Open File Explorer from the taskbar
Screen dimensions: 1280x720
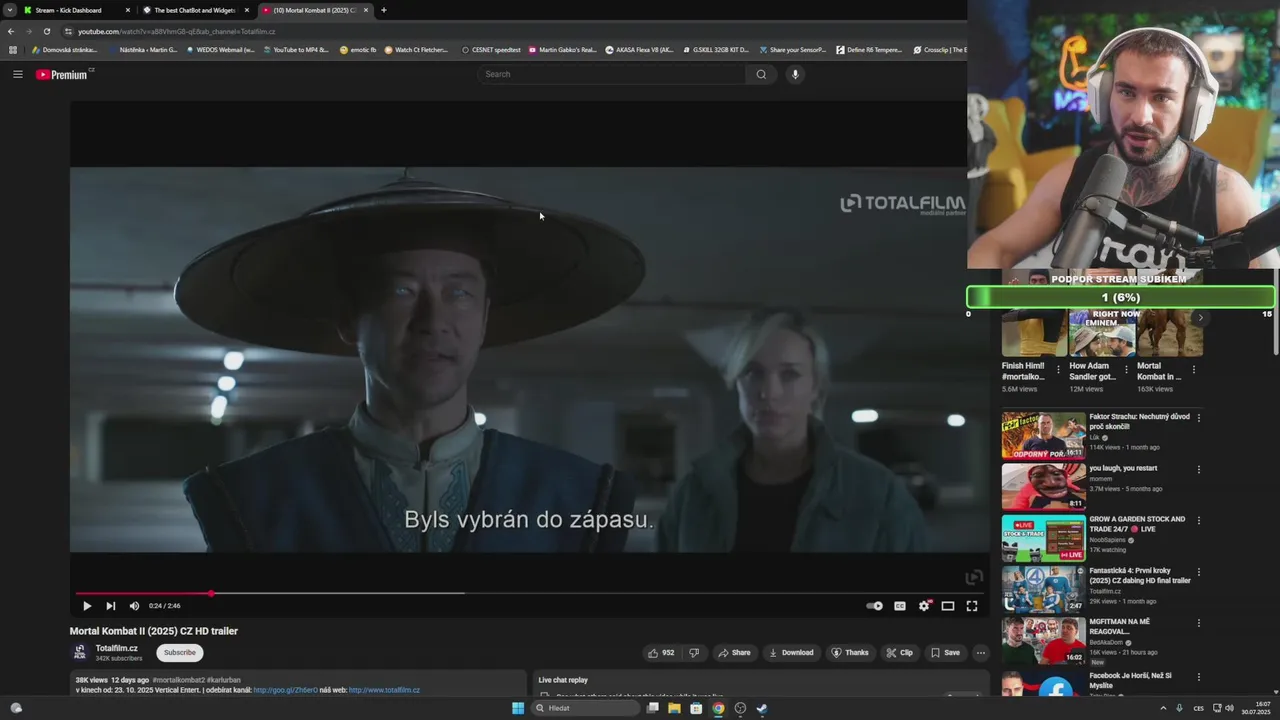tap(674, 708)
